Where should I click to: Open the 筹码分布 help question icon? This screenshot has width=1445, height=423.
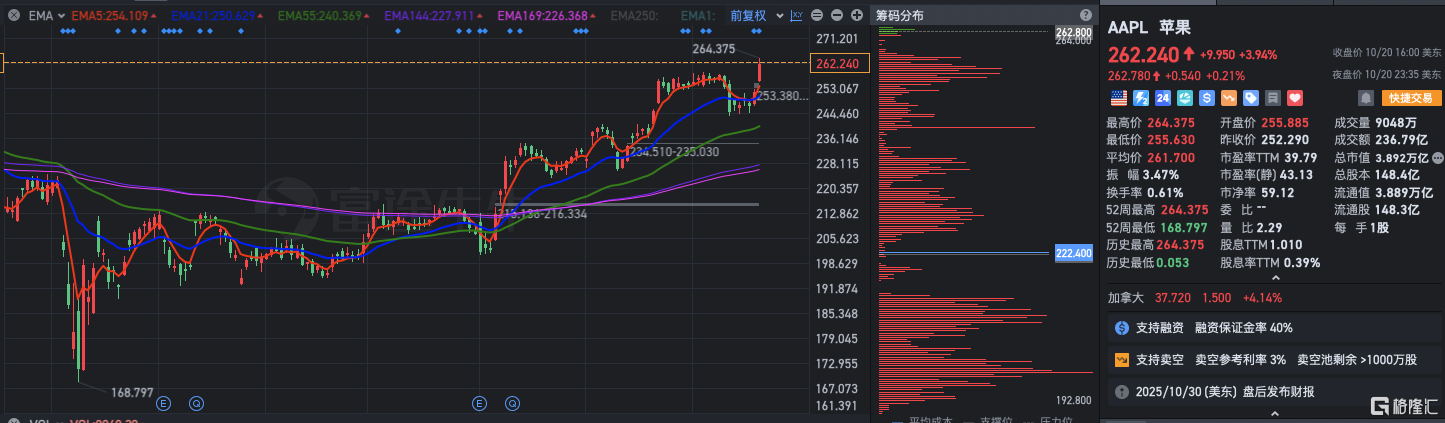(x=1085, y=16)
